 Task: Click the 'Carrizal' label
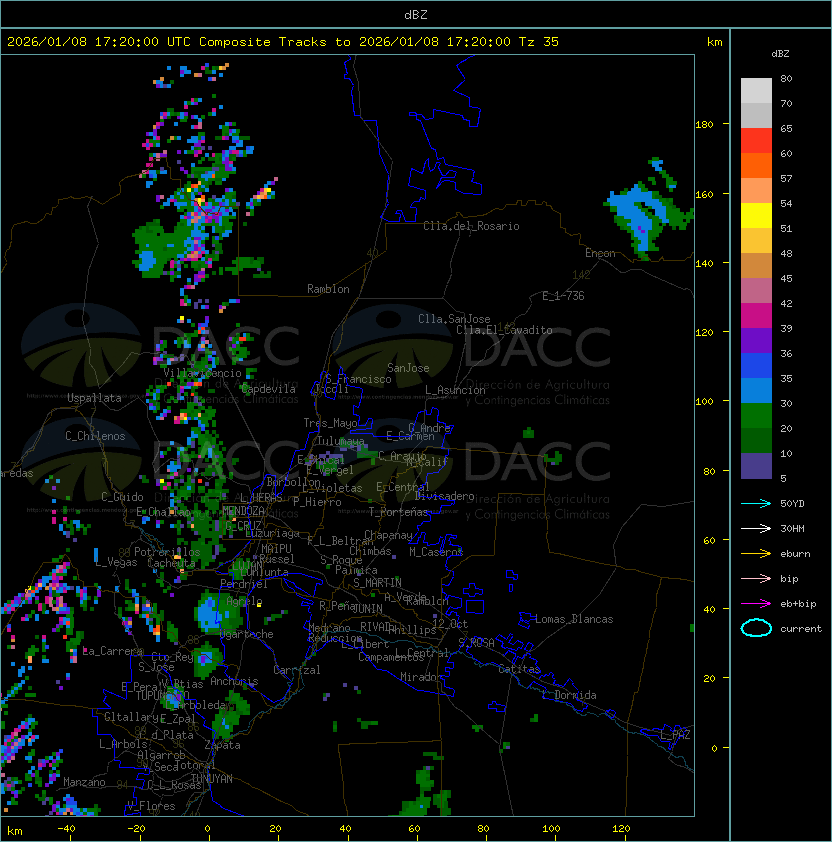click(x=297, y=670)
